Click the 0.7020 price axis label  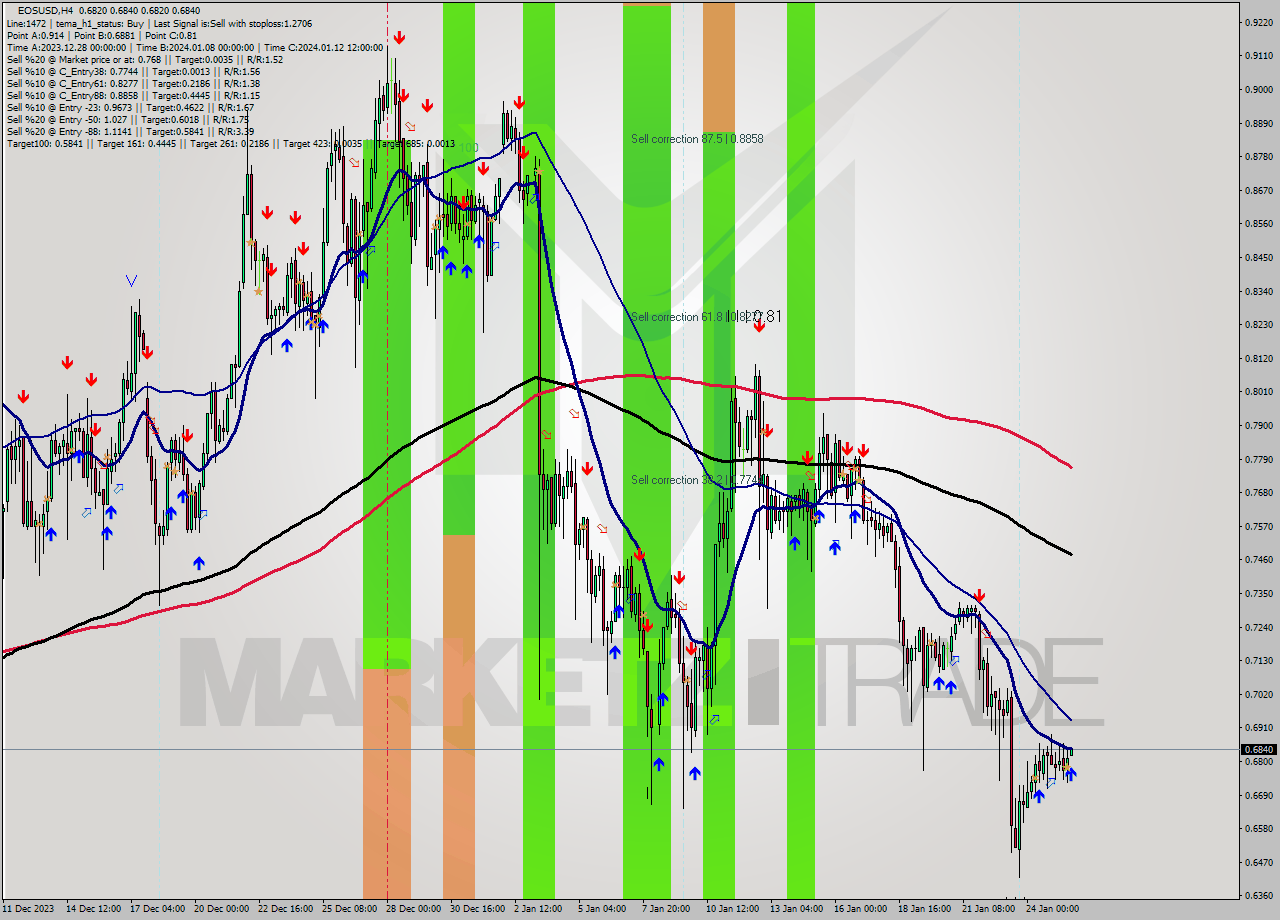pos(1259,694)
